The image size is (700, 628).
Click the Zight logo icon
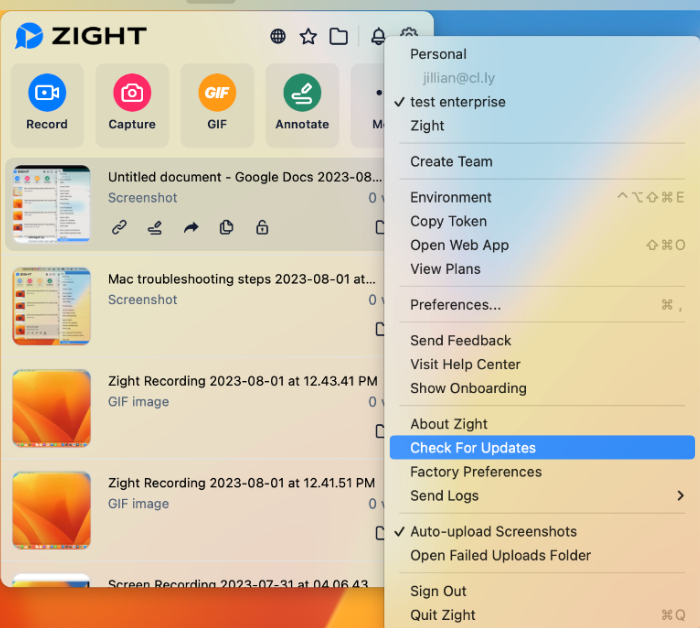[x=29, y=36]
